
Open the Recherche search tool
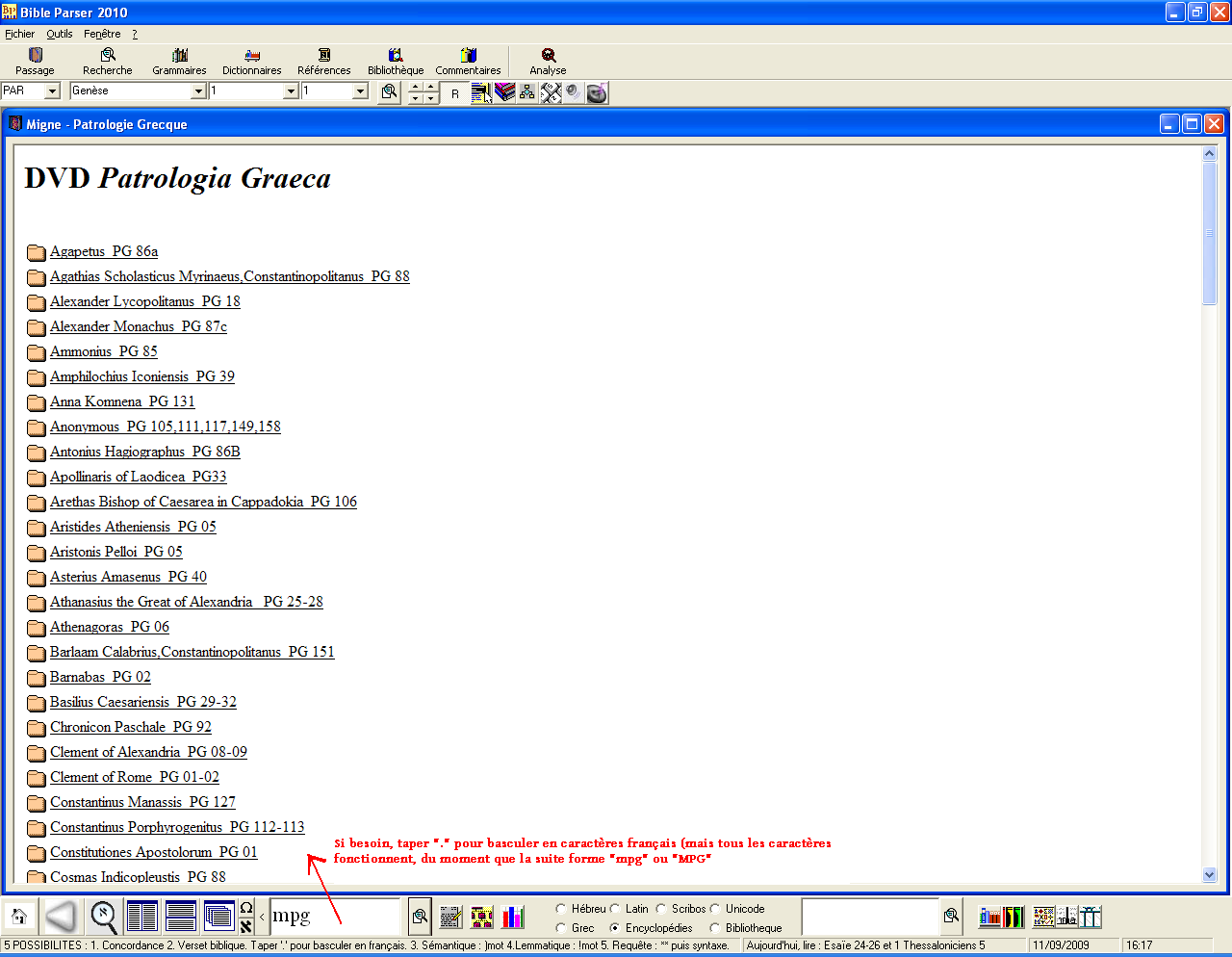pyautogui.click(x=108, y=62)
